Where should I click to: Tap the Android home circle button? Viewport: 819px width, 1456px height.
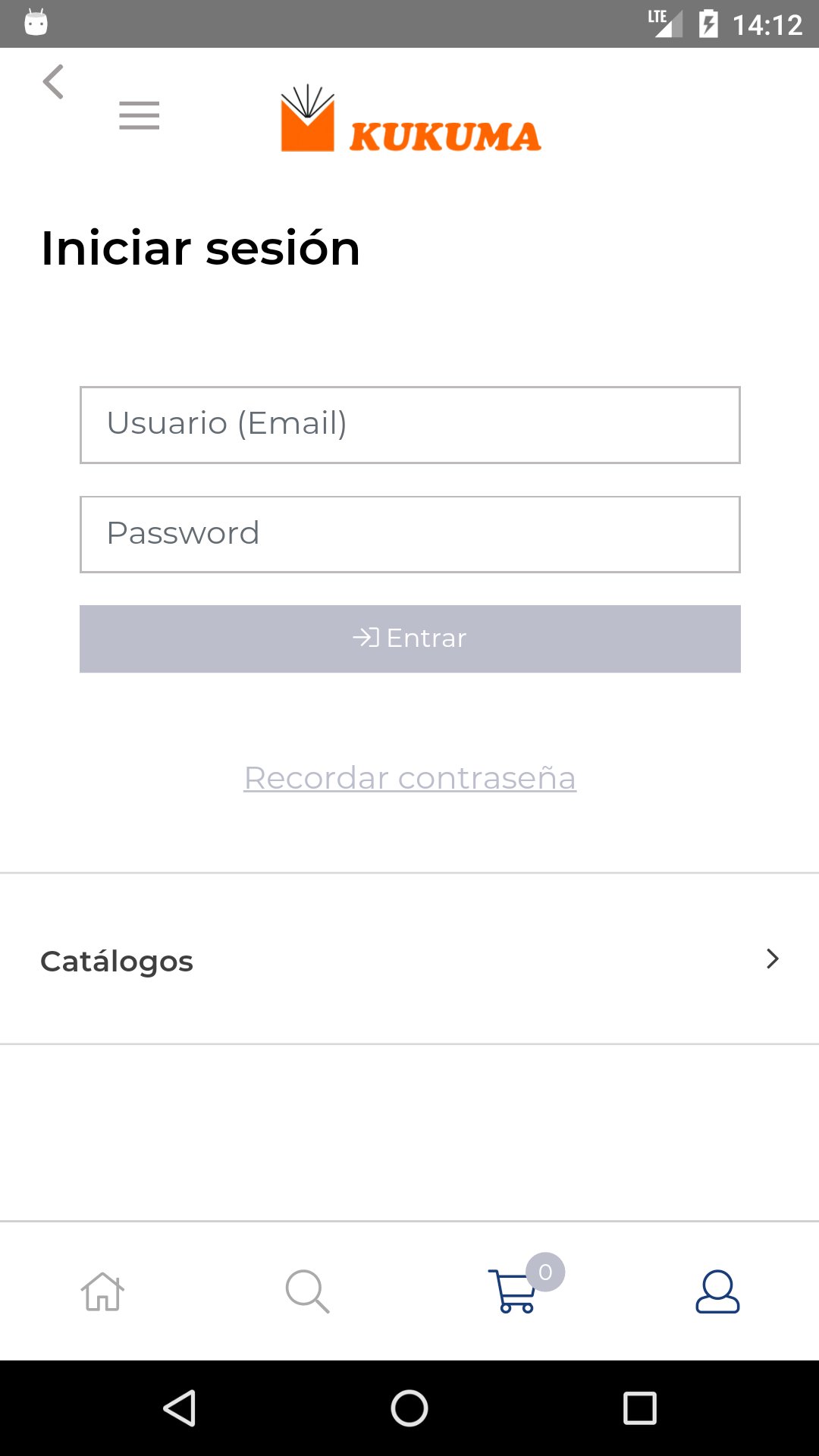pyautogui.click(x=409, y=1408)
